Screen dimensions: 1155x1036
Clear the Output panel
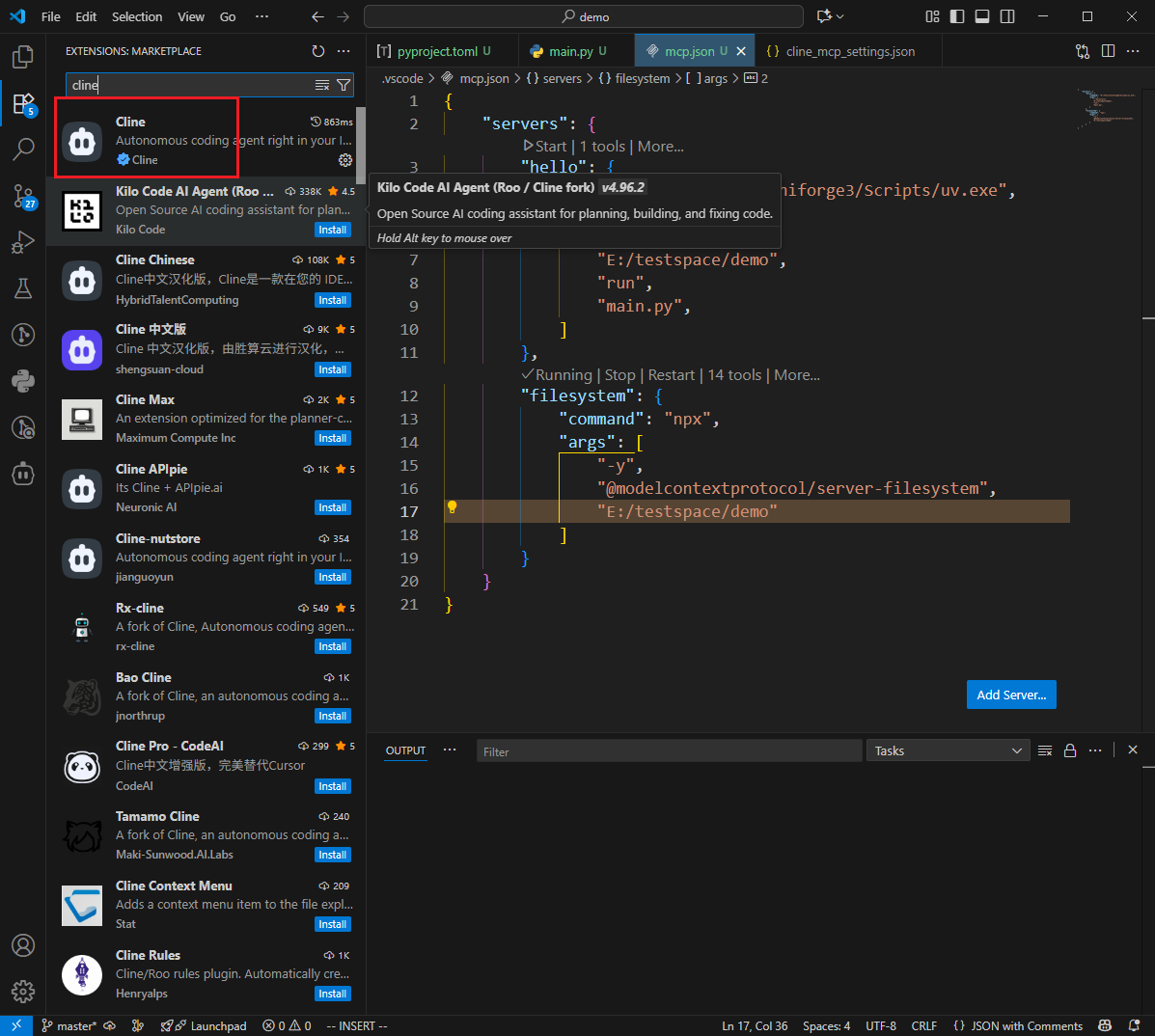1044,750
